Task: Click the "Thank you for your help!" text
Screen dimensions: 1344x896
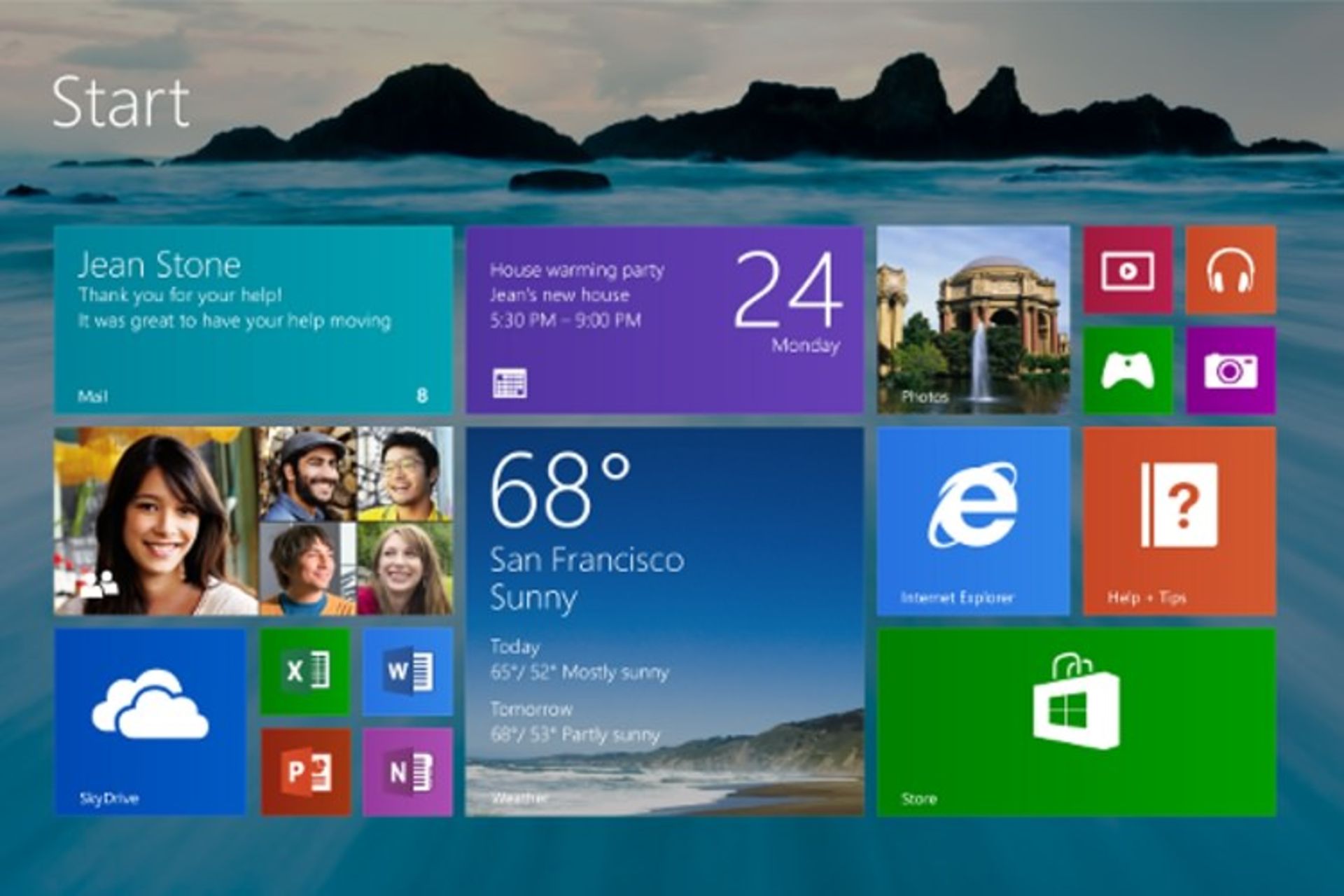Action: tap(180, 295)
